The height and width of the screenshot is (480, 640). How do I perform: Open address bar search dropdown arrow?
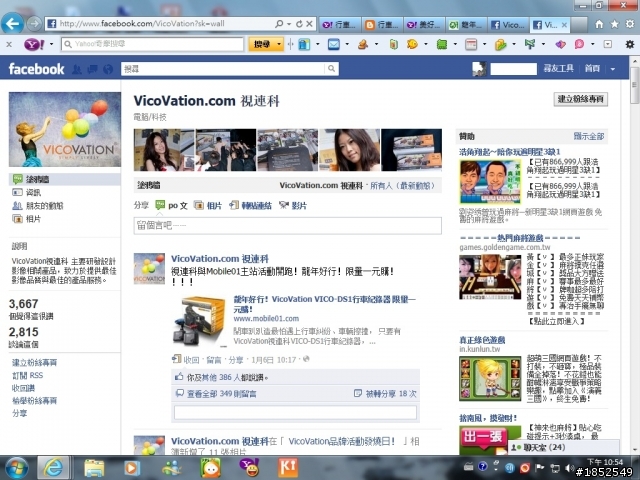289,24
